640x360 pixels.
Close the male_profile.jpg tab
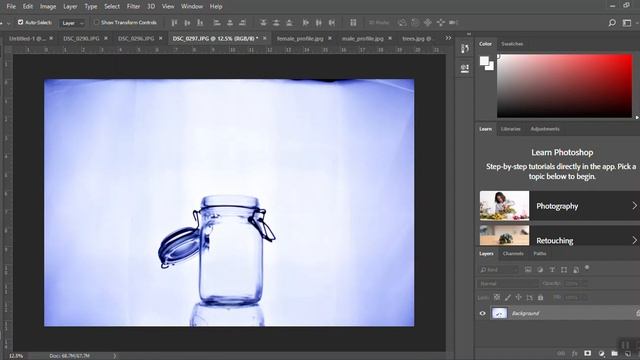point(390,38)
